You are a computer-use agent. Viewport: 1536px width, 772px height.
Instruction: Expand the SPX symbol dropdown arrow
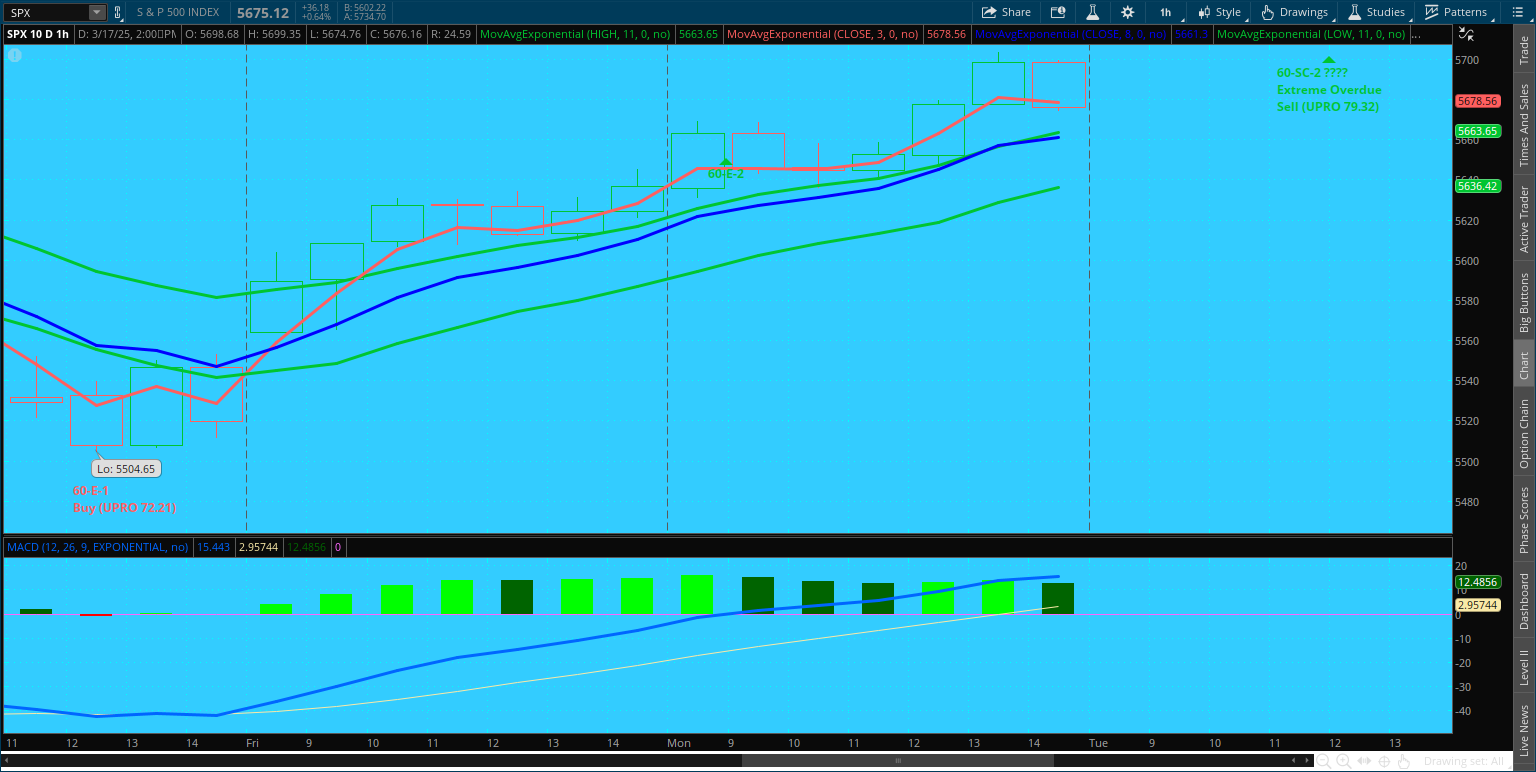96,12
